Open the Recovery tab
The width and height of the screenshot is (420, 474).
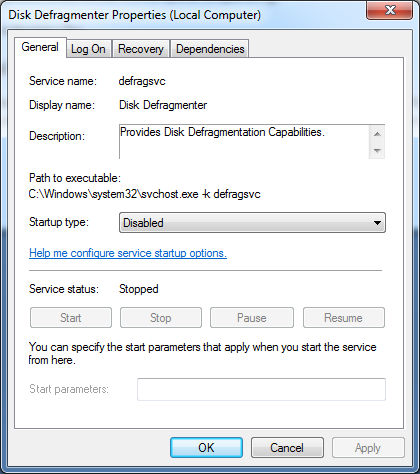pos(141,49)
